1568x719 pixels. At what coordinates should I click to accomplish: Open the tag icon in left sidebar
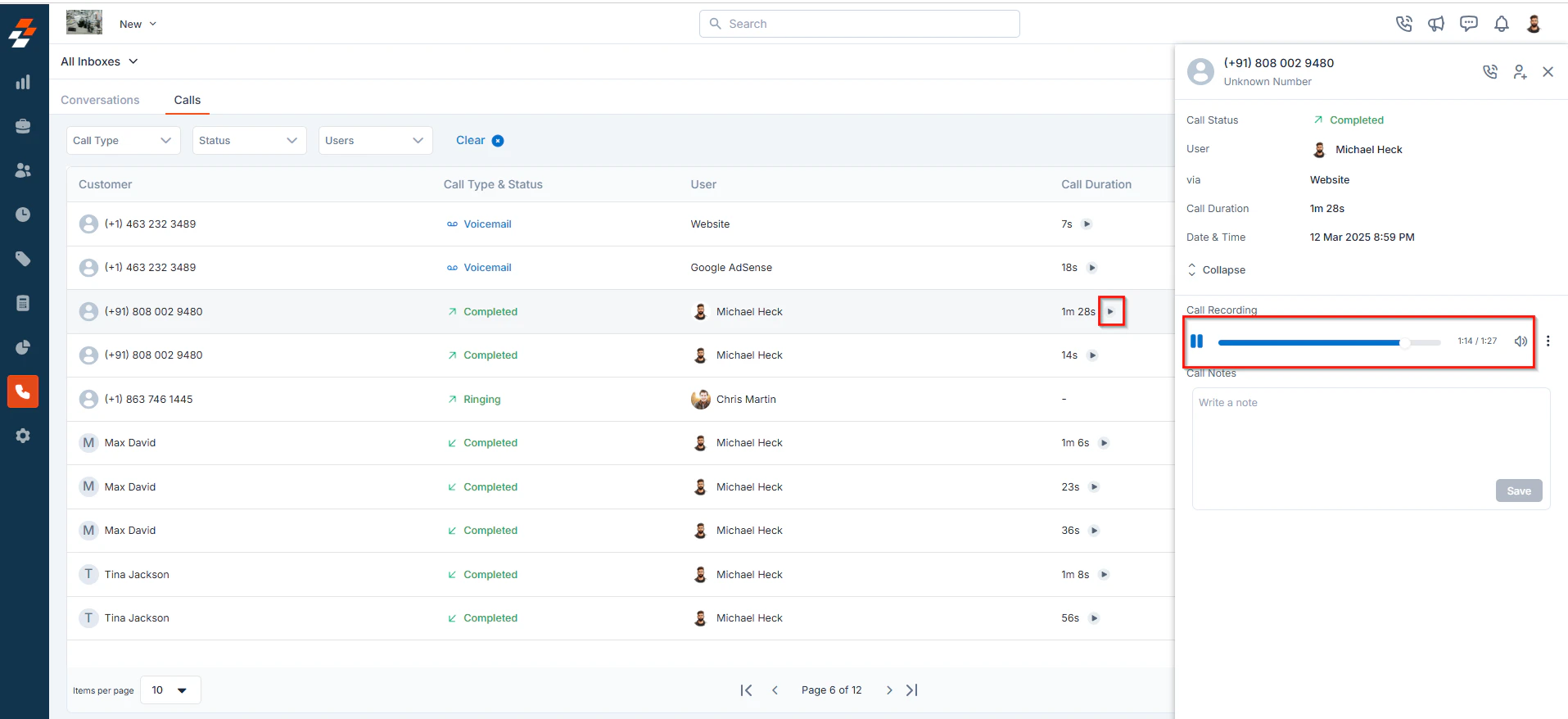click(x=23, y=259)
